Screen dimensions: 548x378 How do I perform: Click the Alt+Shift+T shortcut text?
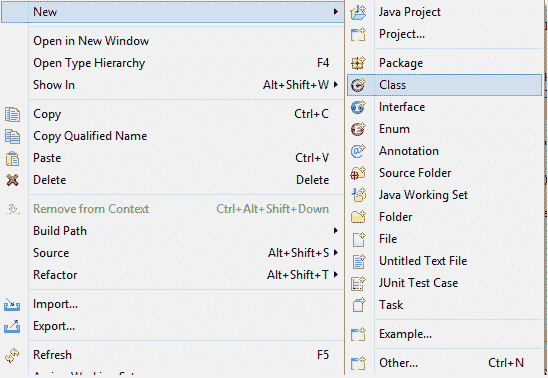tap(298, 275)
